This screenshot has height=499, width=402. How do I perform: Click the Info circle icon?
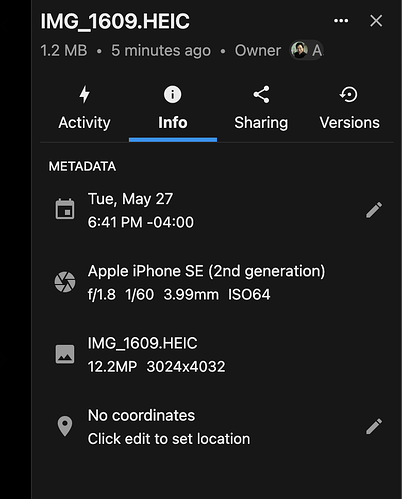pyautogui.click(x=172, y=94)
